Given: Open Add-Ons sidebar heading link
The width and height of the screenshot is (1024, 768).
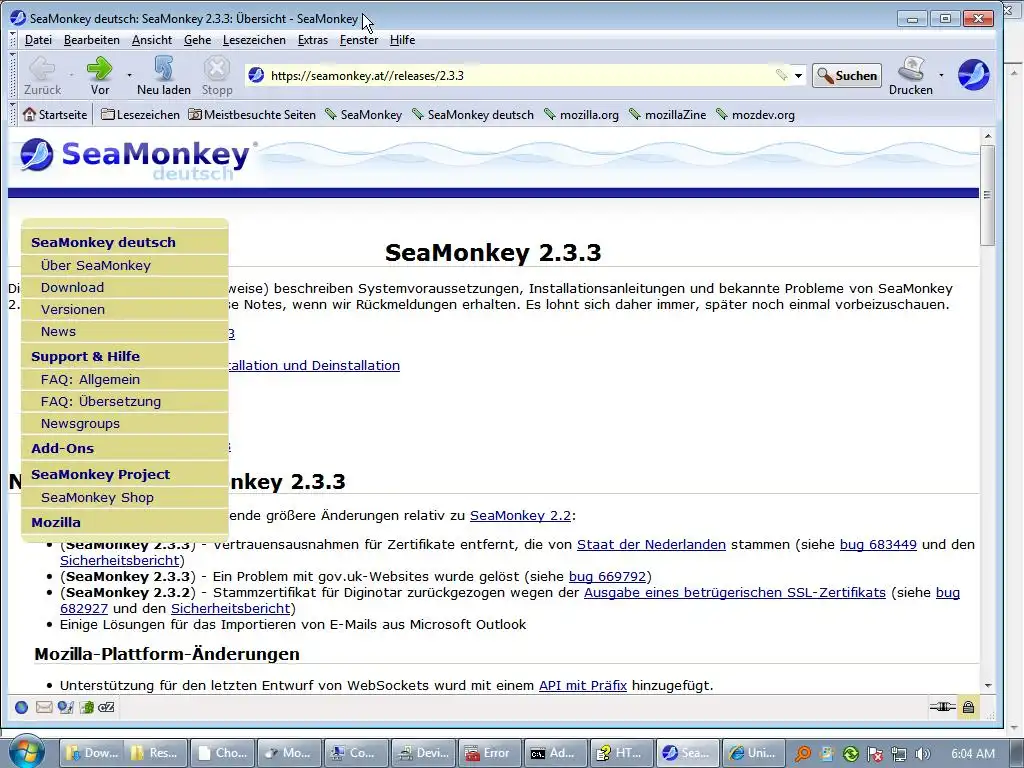Looking at the screenshot, I should coord(63,449).
